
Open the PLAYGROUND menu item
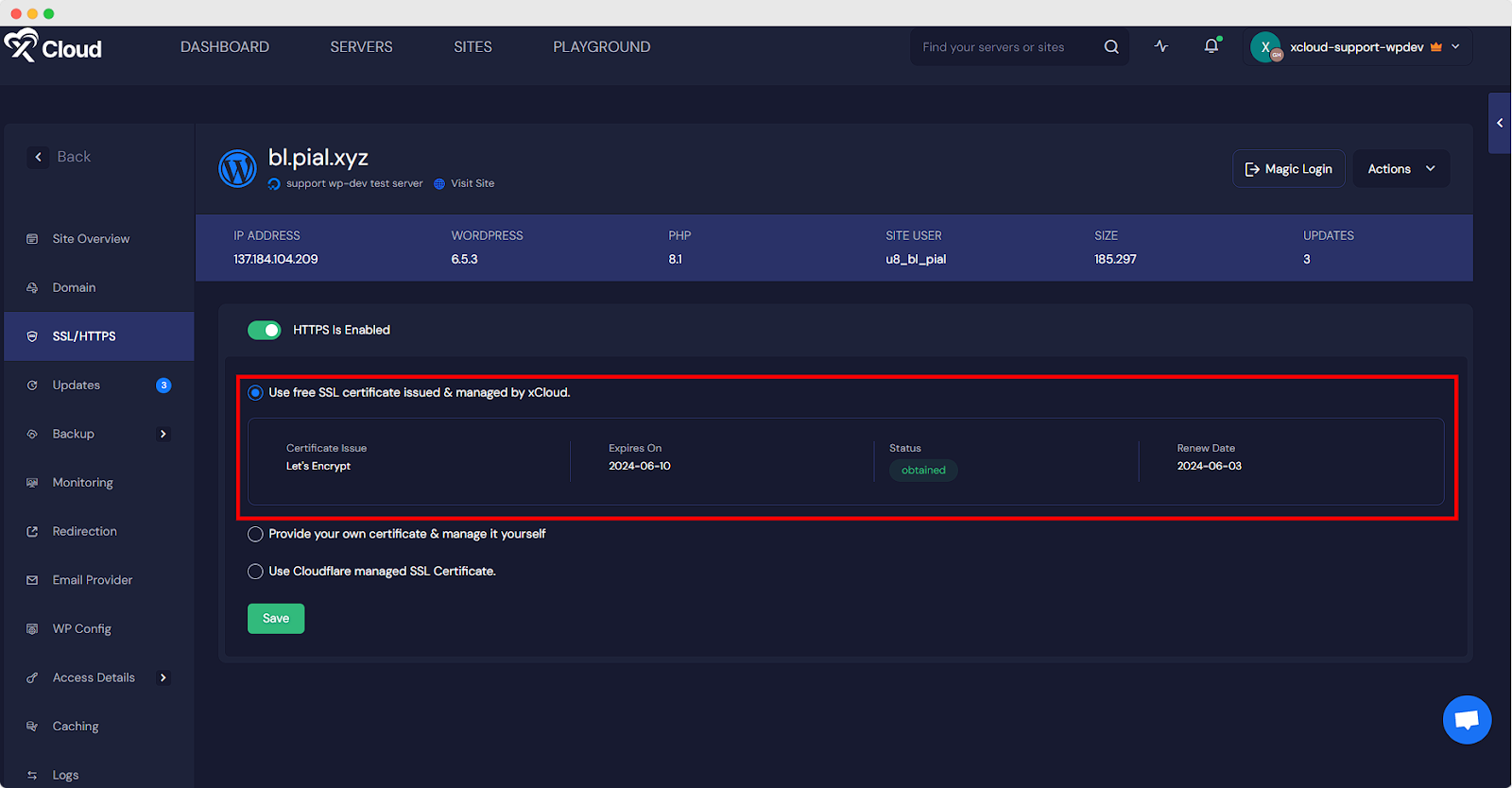pos(601,47)
